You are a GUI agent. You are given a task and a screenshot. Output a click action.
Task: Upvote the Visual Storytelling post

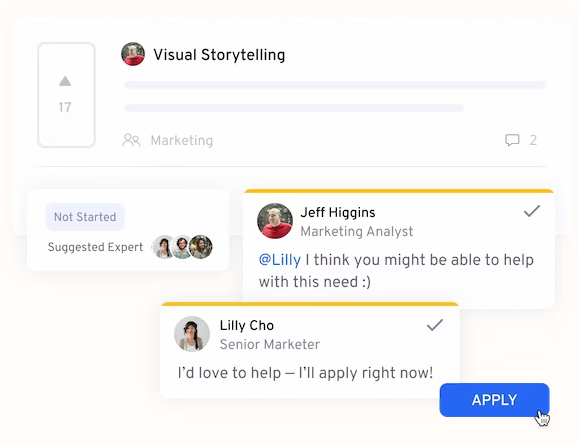tap(65, 81)
